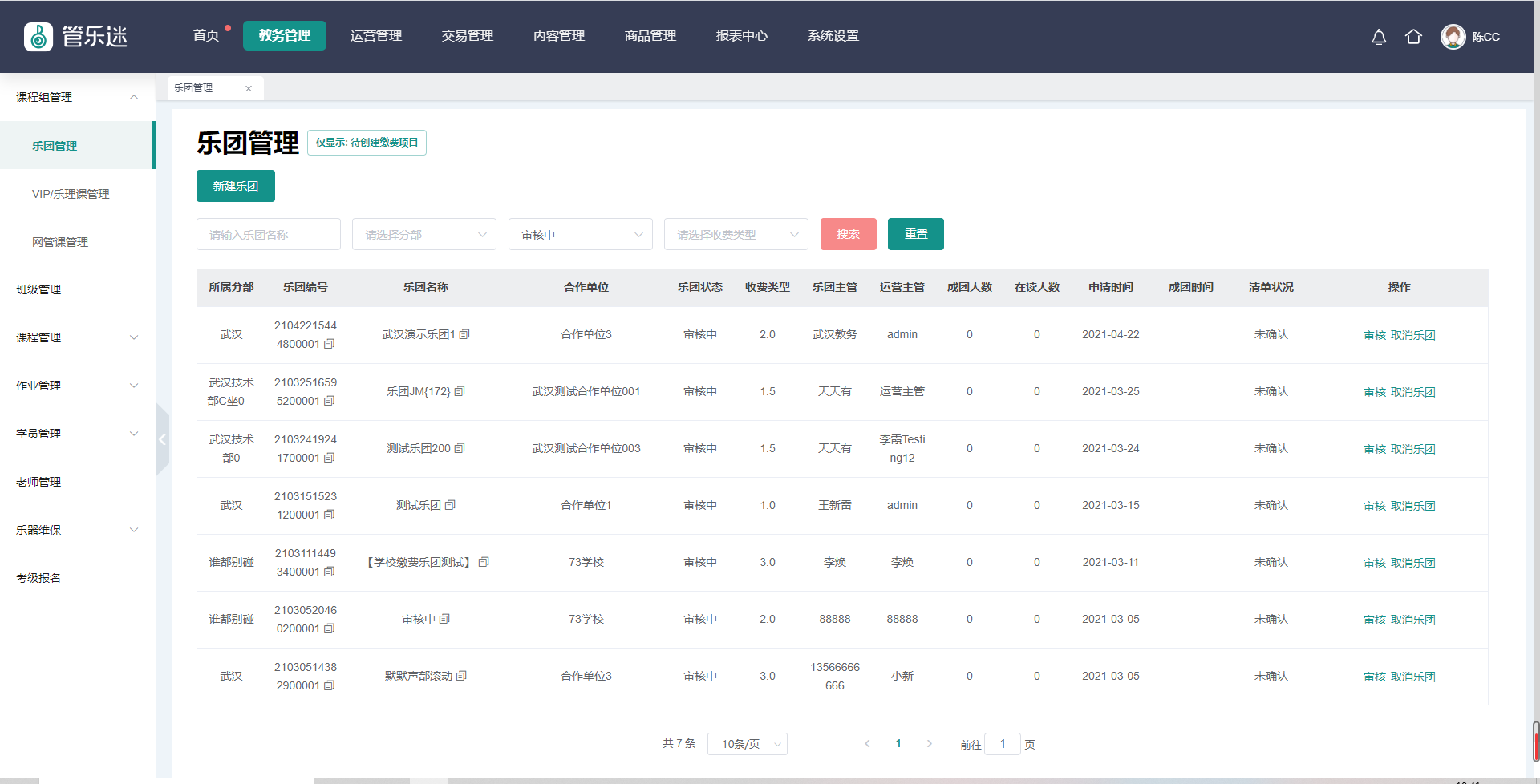Open the 请选择分部 dropdown
The image size is (1540, 784).
[x=423, y=234]
